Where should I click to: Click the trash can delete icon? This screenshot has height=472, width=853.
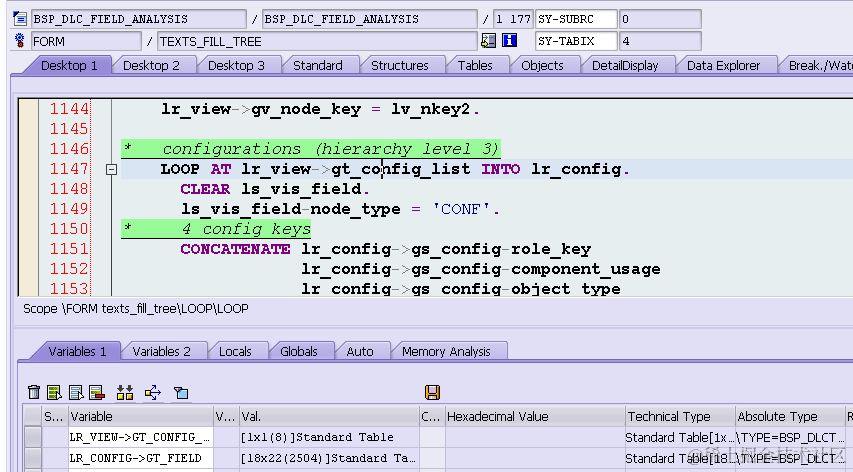click(x=34, y=392)
